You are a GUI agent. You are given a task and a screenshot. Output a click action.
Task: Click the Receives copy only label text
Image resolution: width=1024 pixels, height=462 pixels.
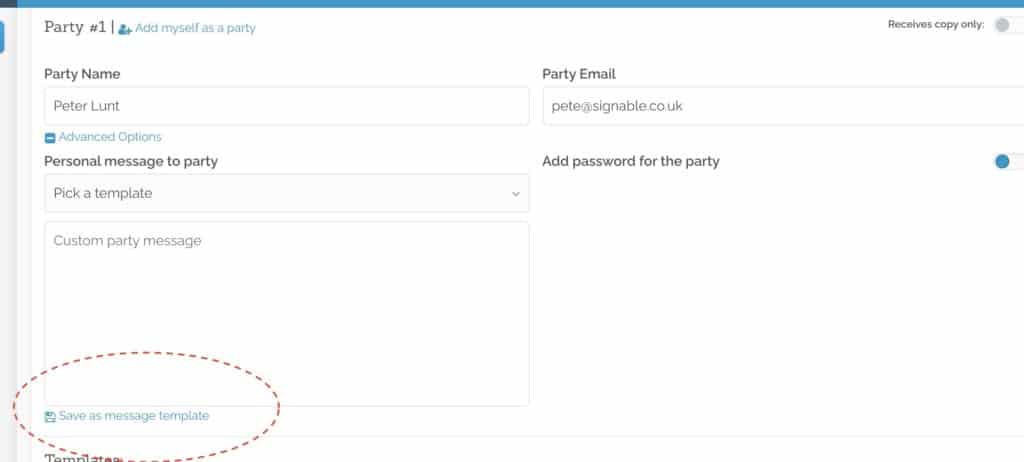[x=936, y=25]
